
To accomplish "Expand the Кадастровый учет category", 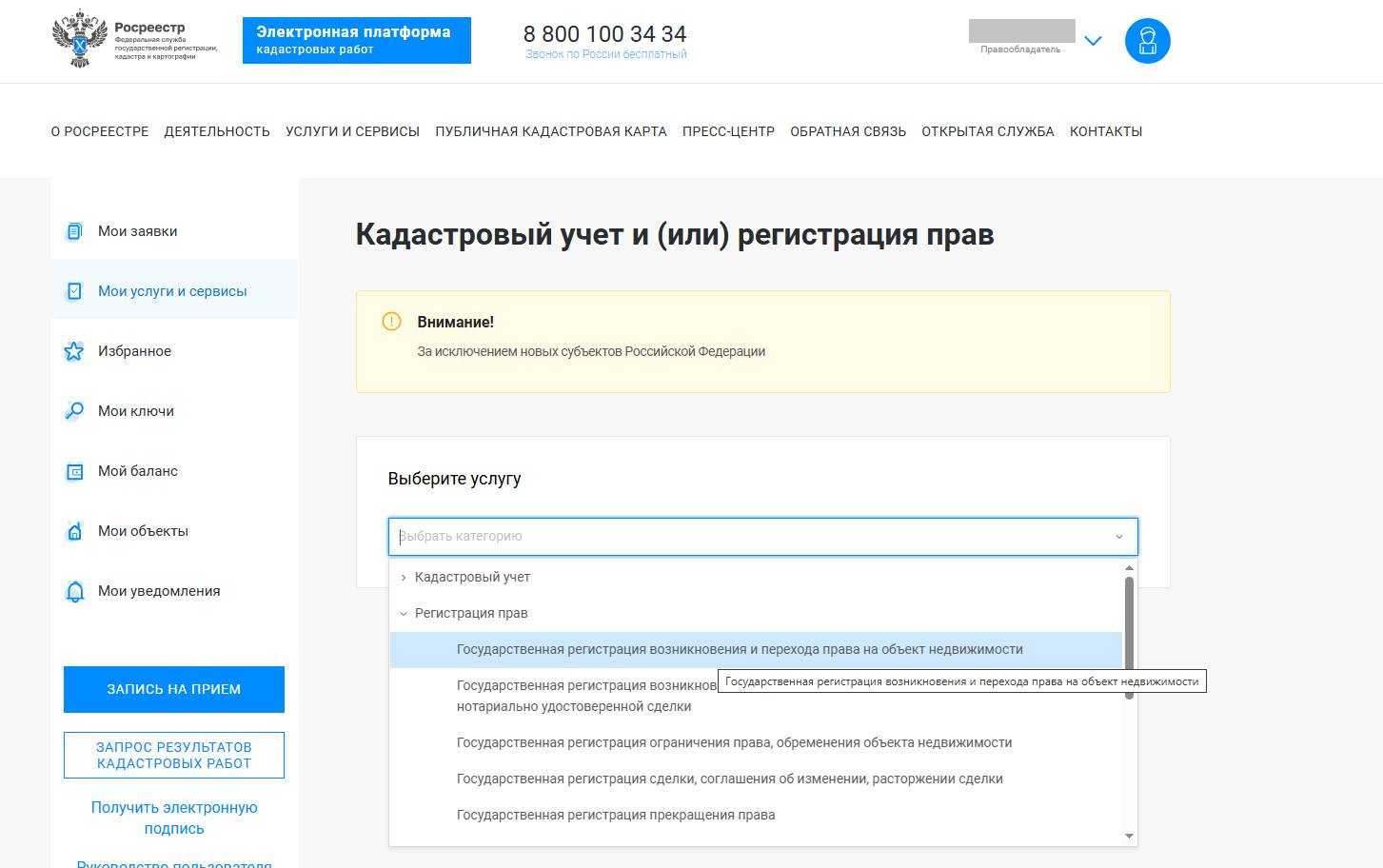I will click(x=404, y=577).
